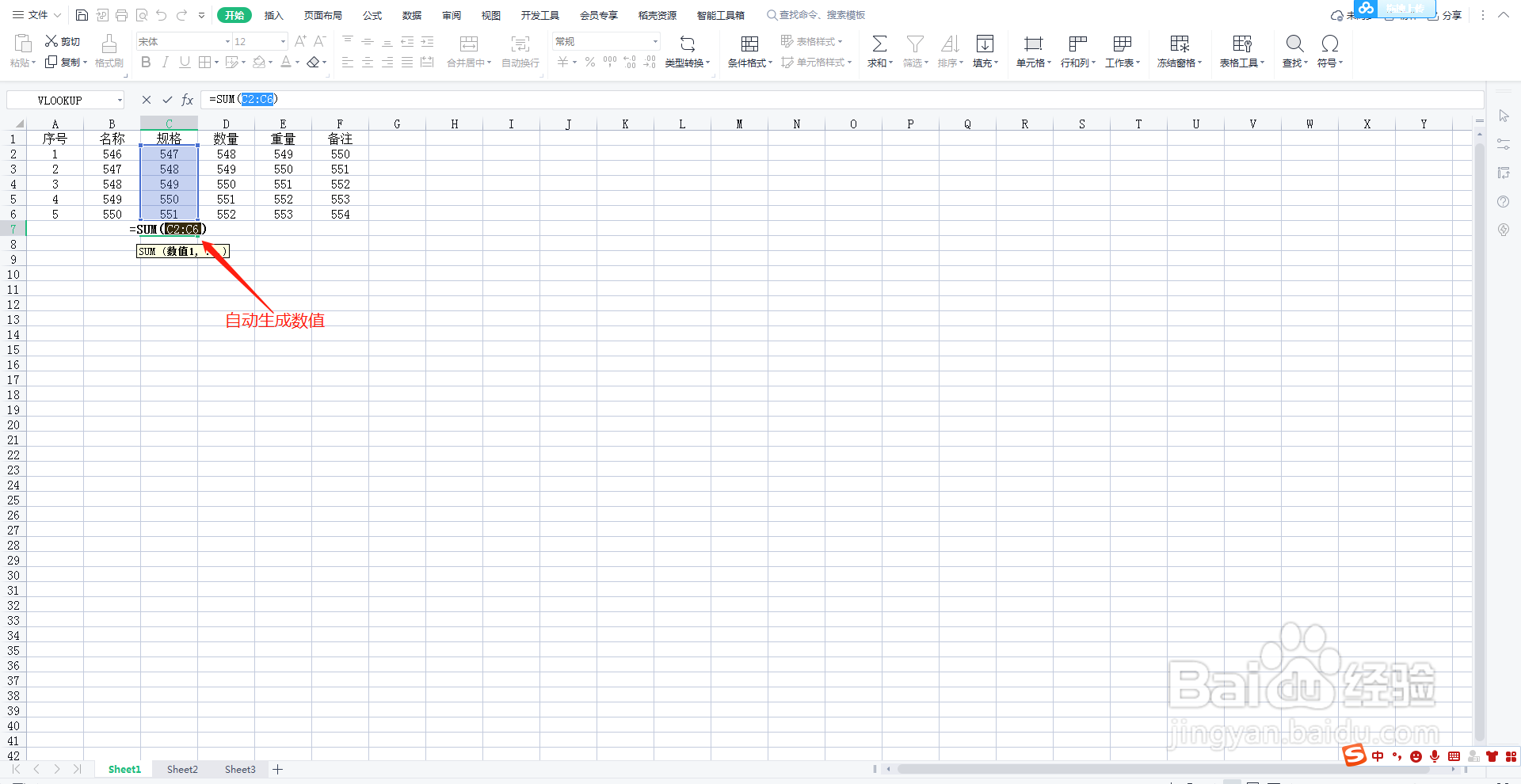Open the font name dropdown (宋体)

coord(227,41)
